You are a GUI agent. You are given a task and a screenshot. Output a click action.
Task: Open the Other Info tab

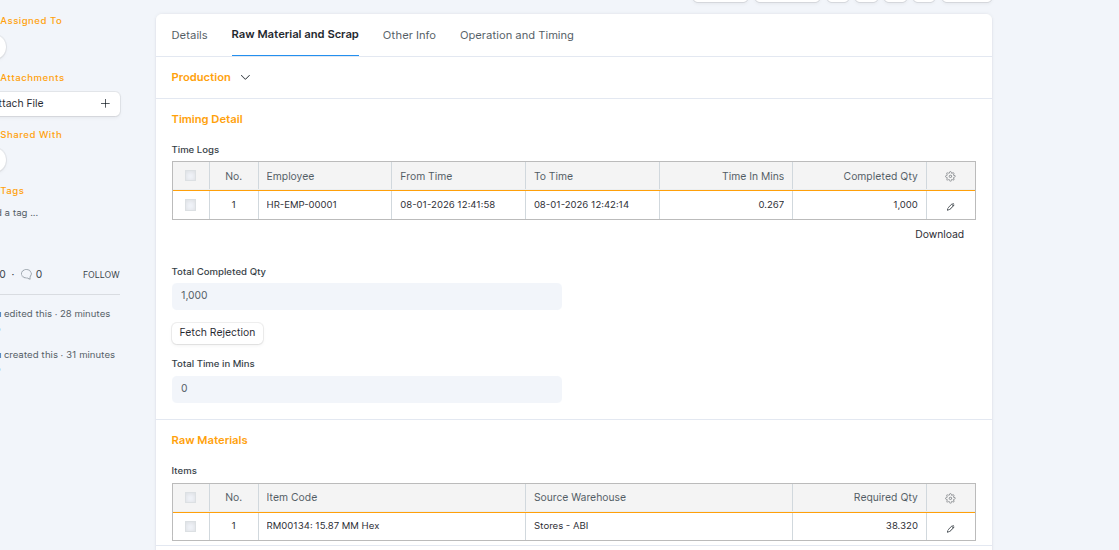[x=409, y=35]
